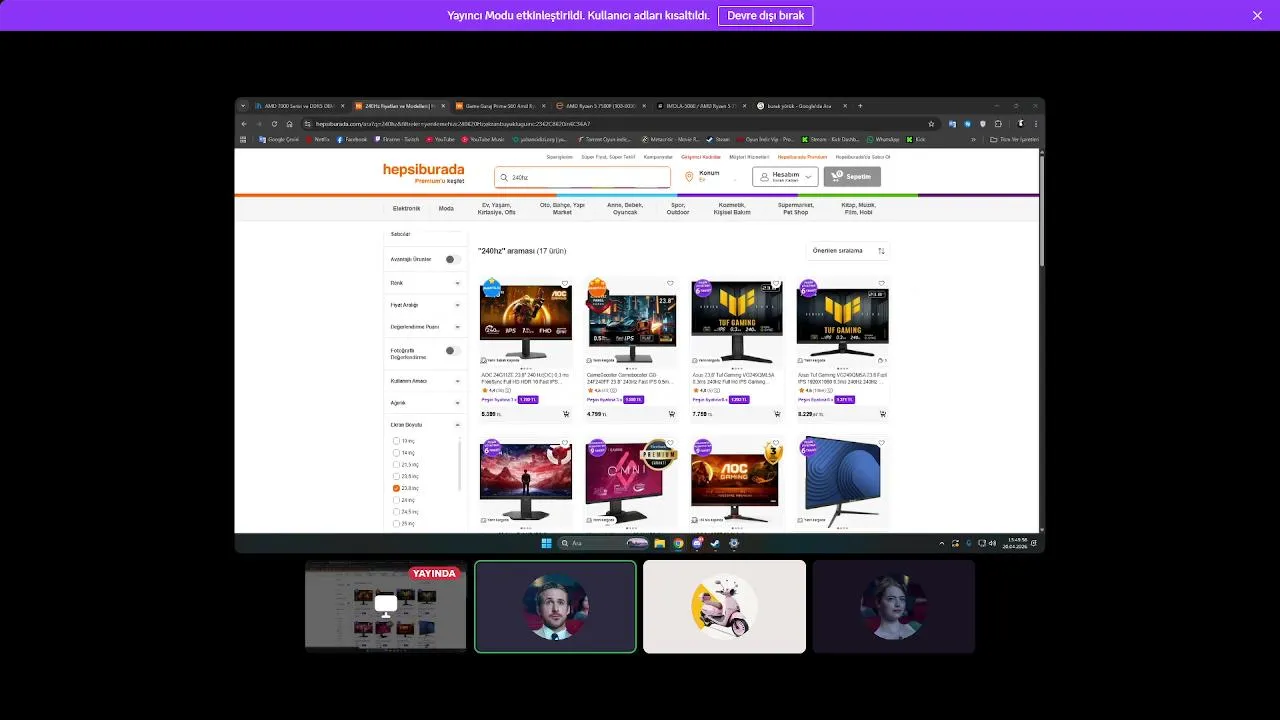
Task: Click the Konum location pin icon
Action: (689, 177)
